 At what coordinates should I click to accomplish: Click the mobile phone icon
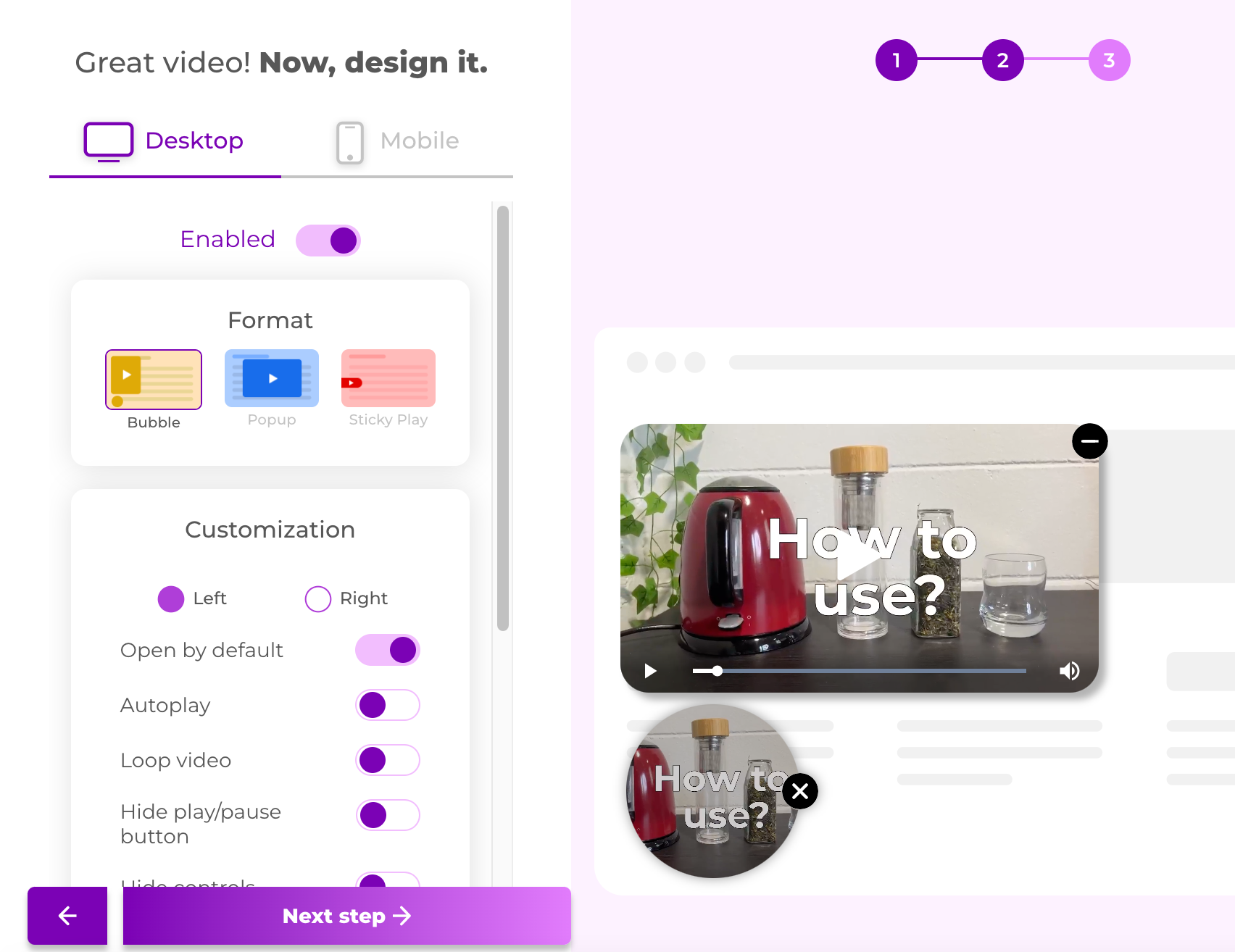coord(350,142)
